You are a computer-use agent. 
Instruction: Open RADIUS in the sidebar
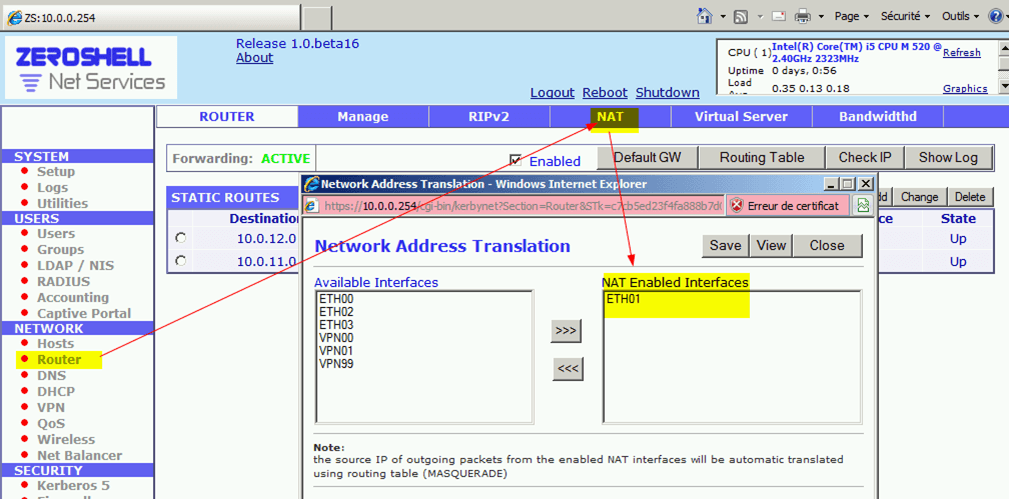tap(64, 282)
